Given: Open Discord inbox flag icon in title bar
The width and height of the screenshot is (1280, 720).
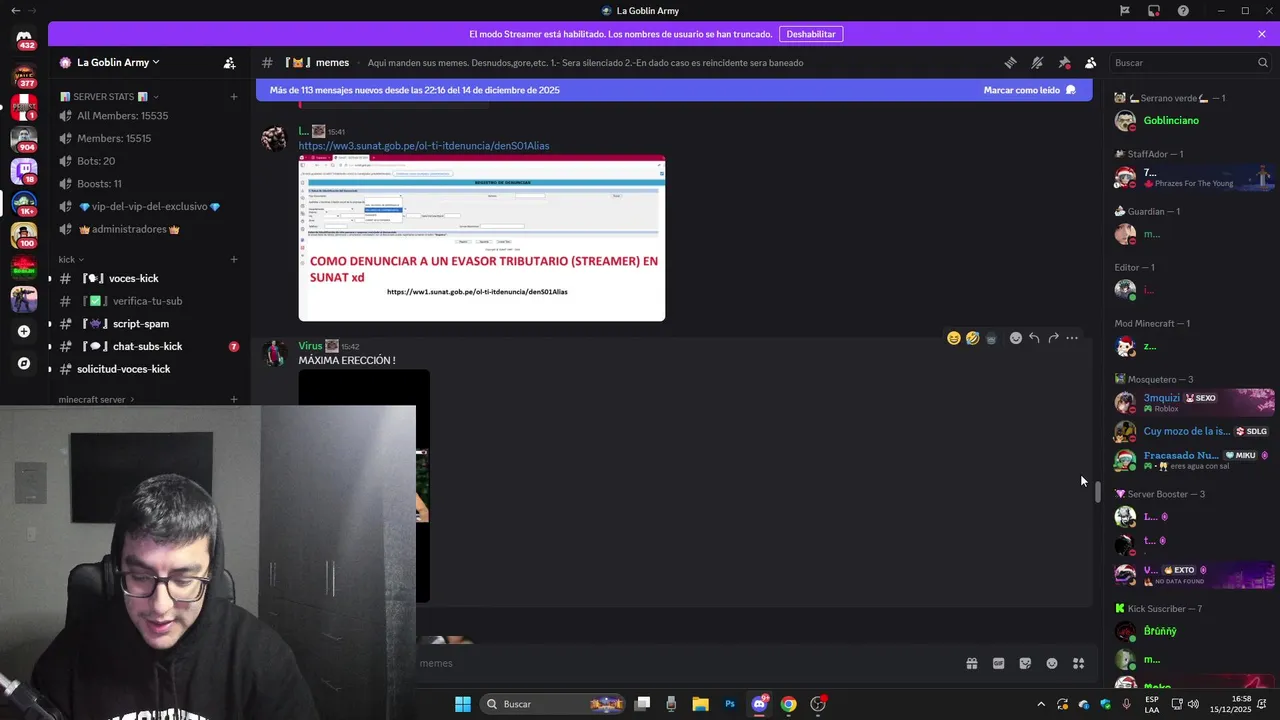Looking at the screenshot, I should [x=1125, y=11].
